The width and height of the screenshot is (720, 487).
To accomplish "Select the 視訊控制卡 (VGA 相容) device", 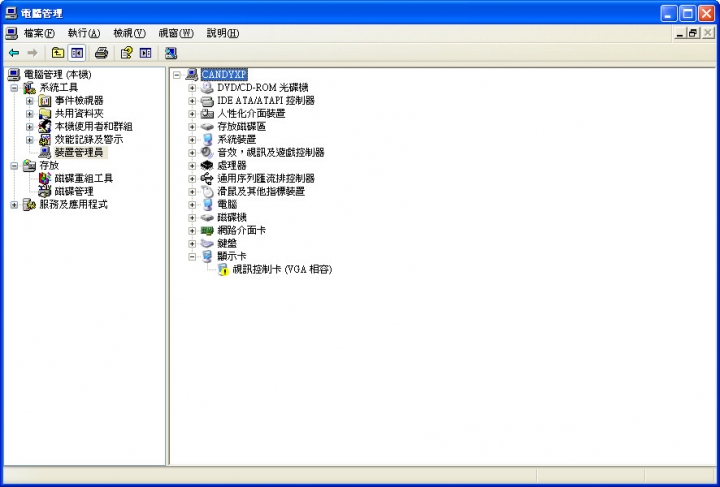I will [x=282, y=269].
